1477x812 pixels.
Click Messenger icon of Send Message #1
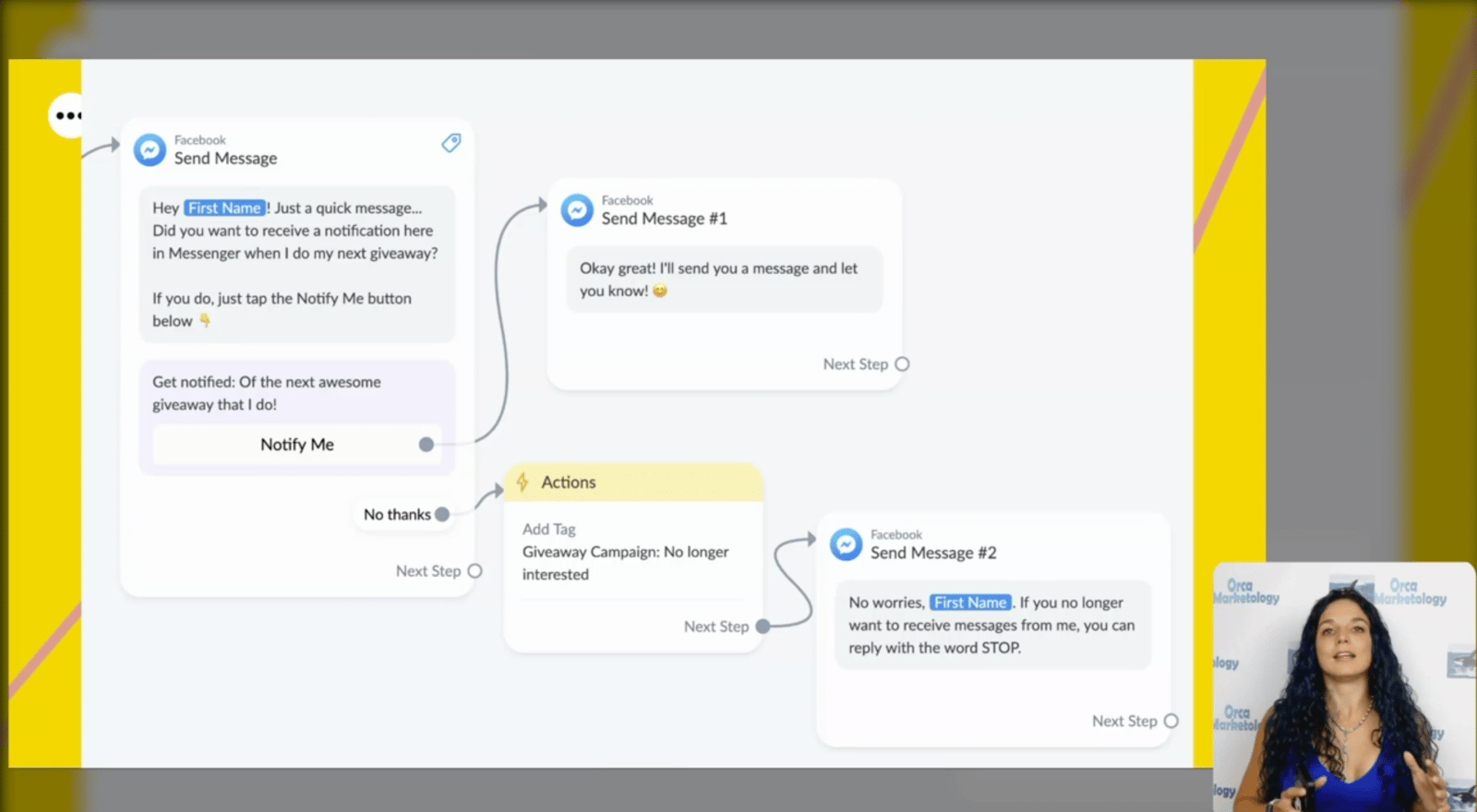[577, 210]
